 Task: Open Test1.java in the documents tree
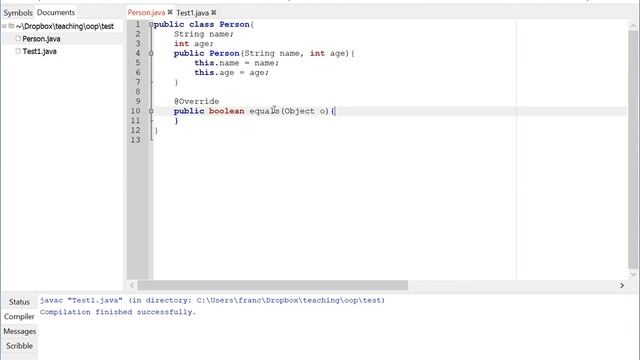click(x=40, y=51)
